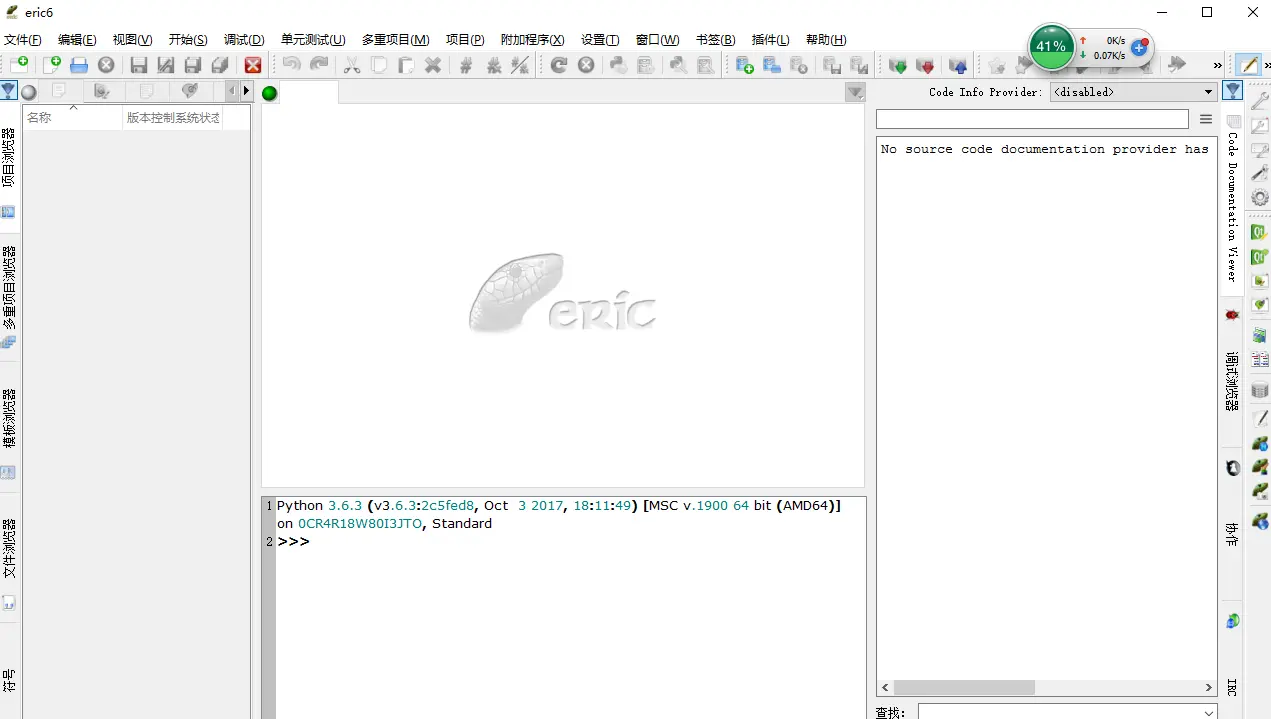Open the 文件(F) menu
Image resolution: width=1271 pixels, height=719 pixels.
click(x=23, y=40)
